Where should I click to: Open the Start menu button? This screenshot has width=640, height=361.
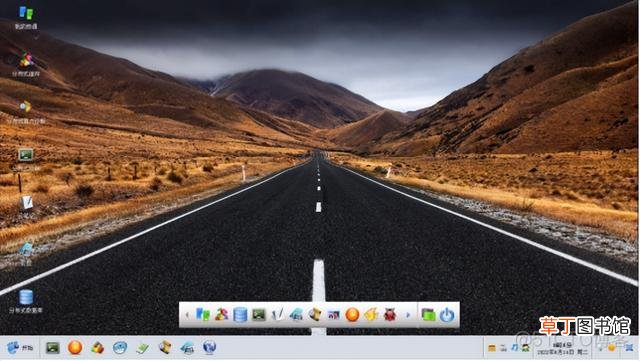click(20, 348)
